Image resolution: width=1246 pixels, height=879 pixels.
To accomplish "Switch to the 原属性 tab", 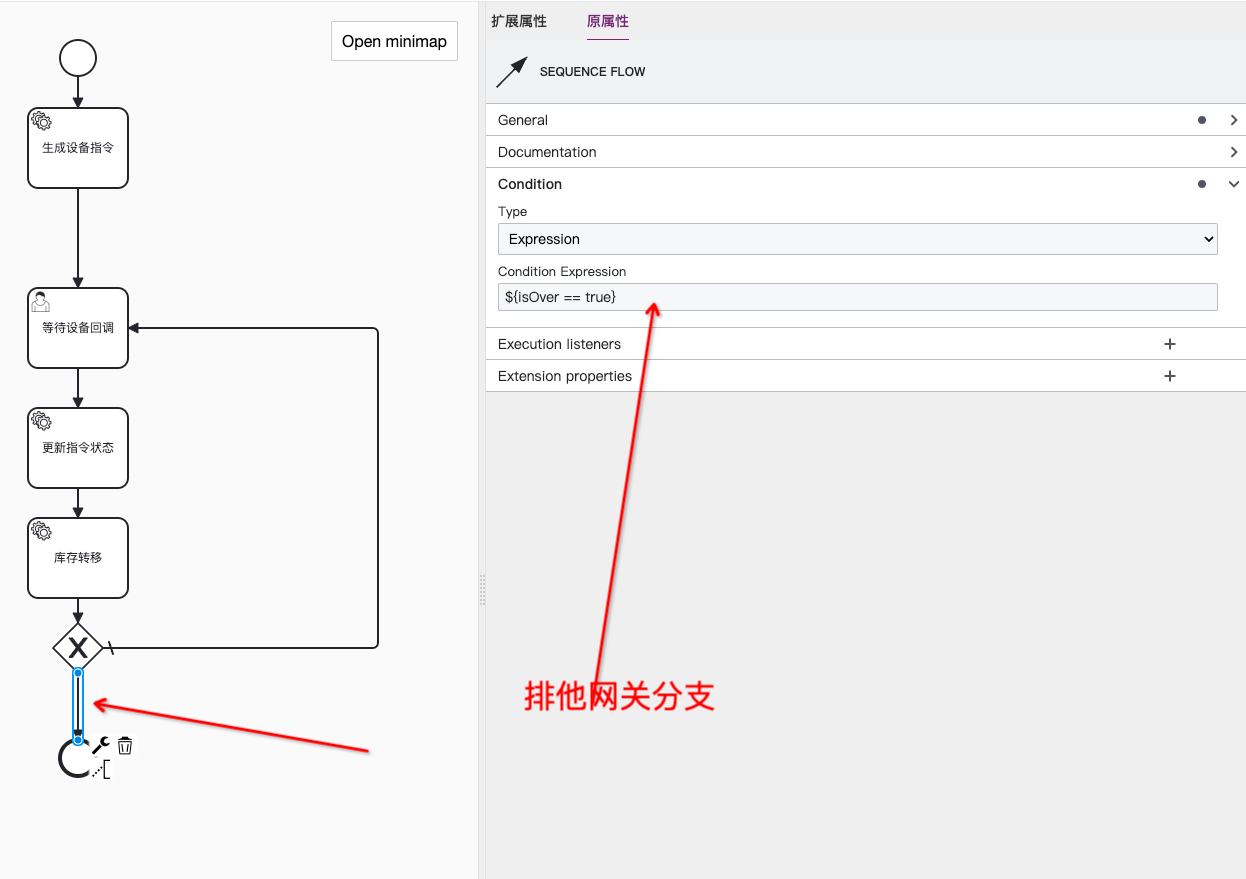I will pos(607,21).
